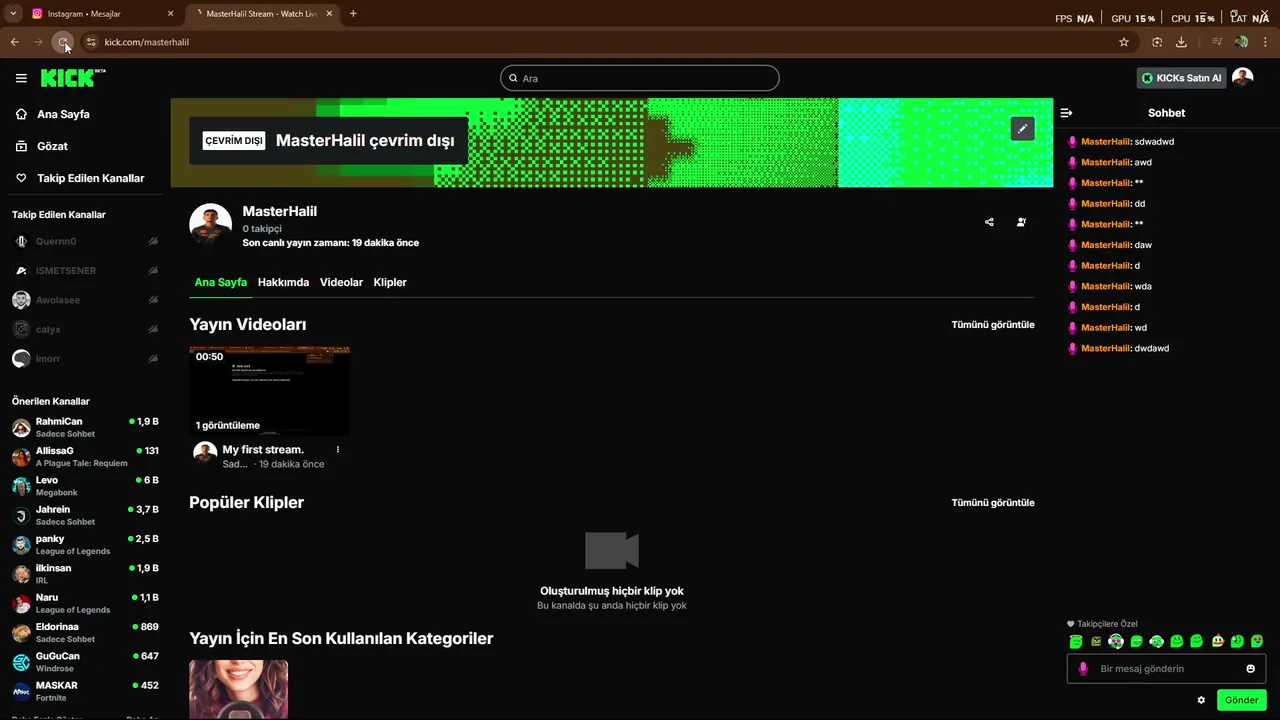Viewport: 1280px width, 720px height.
Task: Open followed channel calyx
Action: (x=84, y=329)
